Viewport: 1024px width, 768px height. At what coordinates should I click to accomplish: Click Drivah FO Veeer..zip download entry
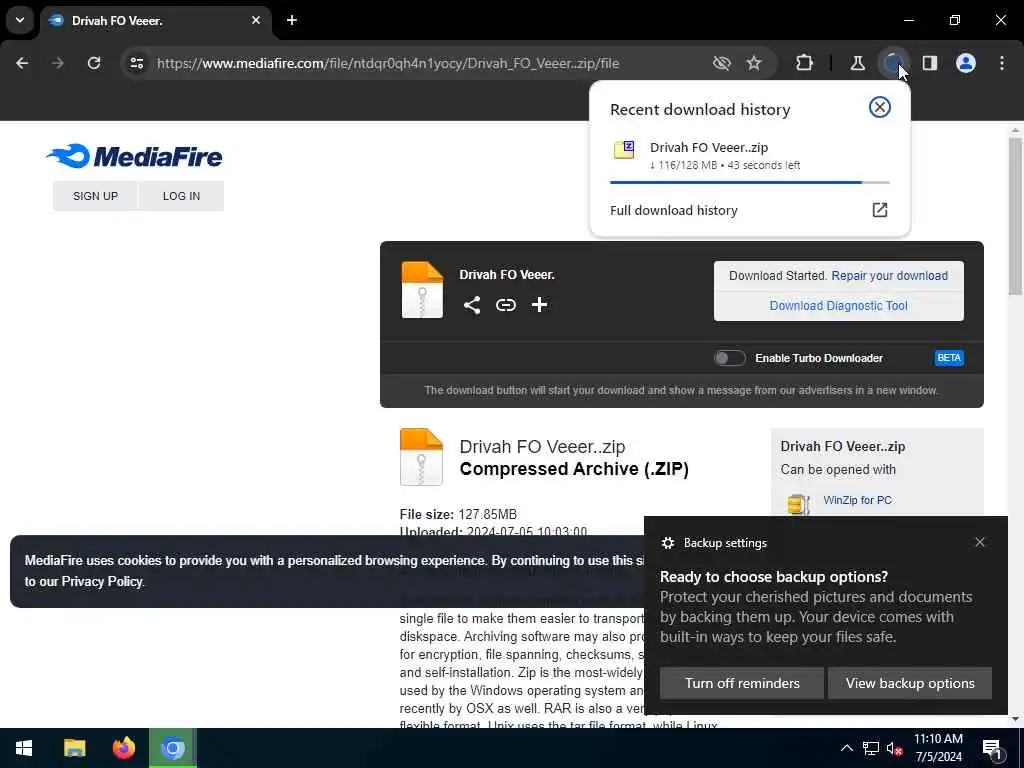[750, 155]
